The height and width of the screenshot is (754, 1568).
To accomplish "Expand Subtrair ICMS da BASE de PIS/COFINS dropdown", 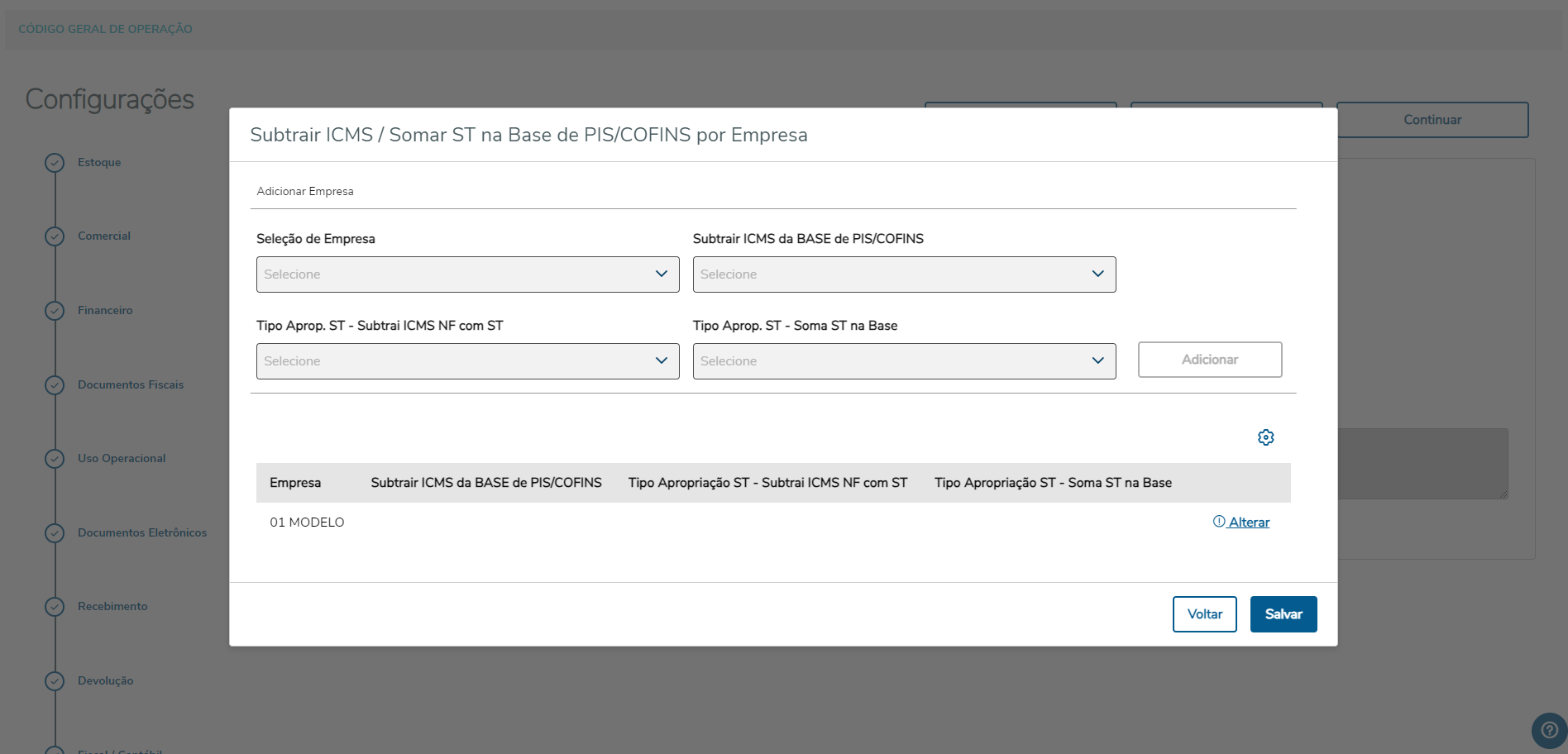I will click(x=904, y=274).
